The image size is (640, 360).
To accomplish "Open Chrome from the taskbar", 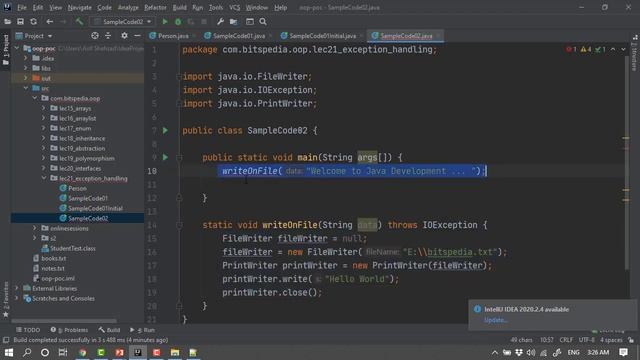I will tap(83, 352).
